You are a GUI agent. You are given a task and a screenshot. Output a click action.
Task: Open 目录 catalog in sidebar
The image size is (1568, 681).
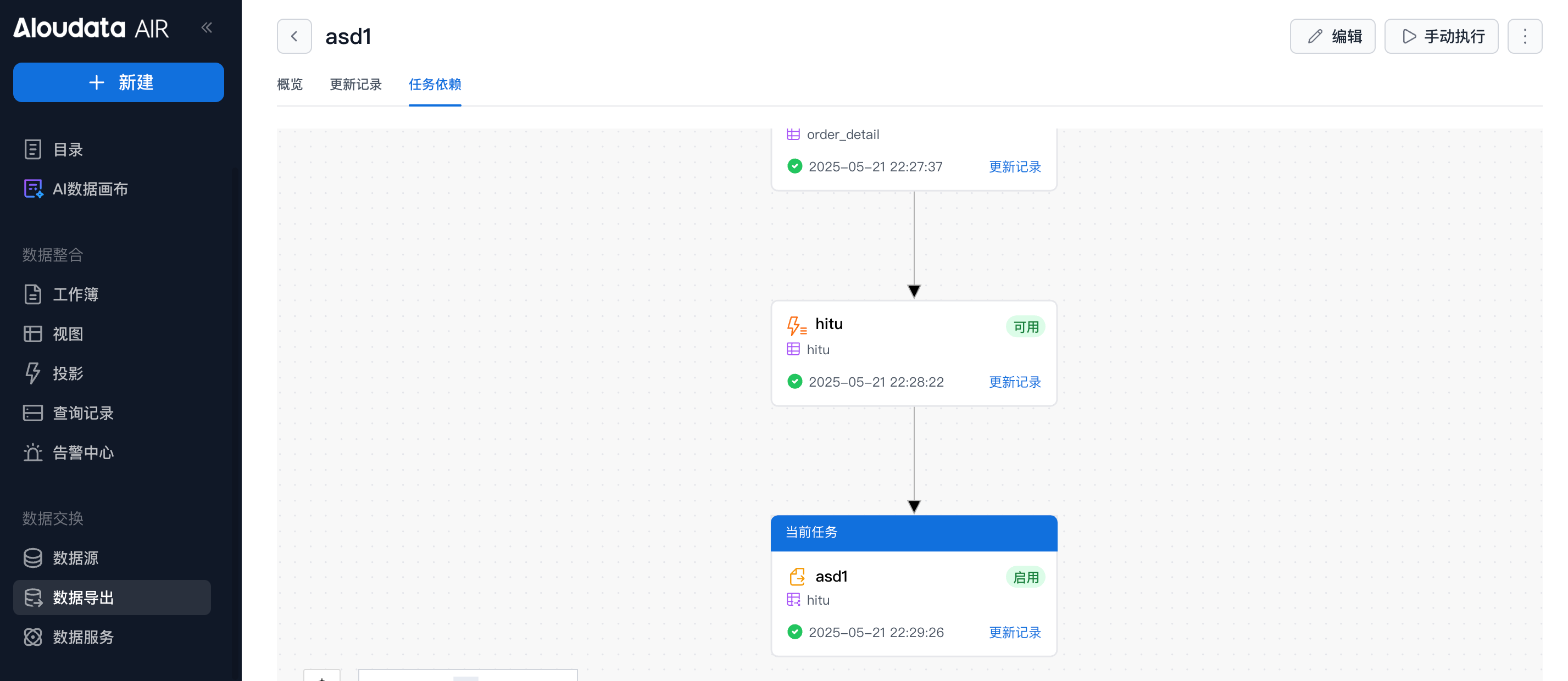(67, 150)
